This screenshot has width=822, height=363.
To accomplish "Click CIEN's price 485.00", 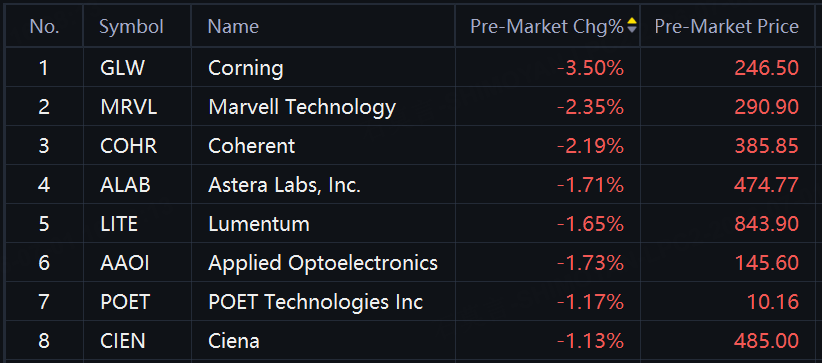I will (x=767, y=341).
